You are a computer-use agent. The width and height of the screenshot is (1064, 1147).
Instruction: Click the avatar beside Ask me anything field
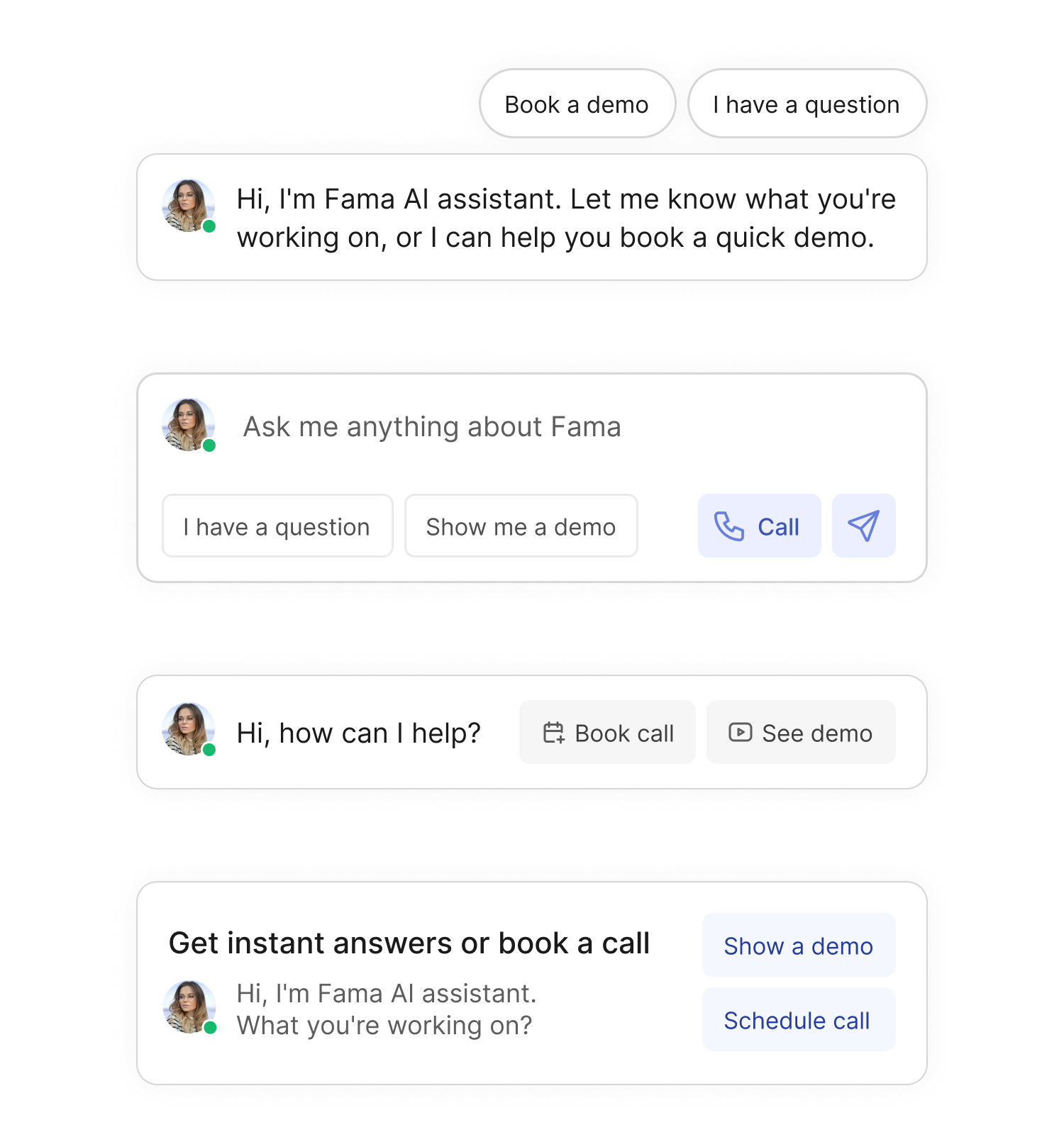189,425
